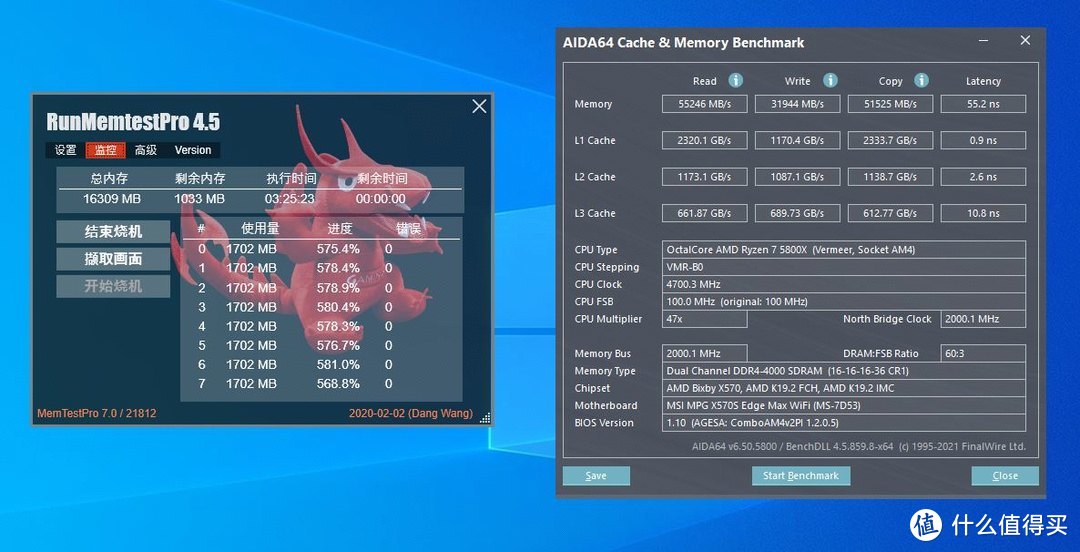Click the disabled 开始烧机 button

113,286
